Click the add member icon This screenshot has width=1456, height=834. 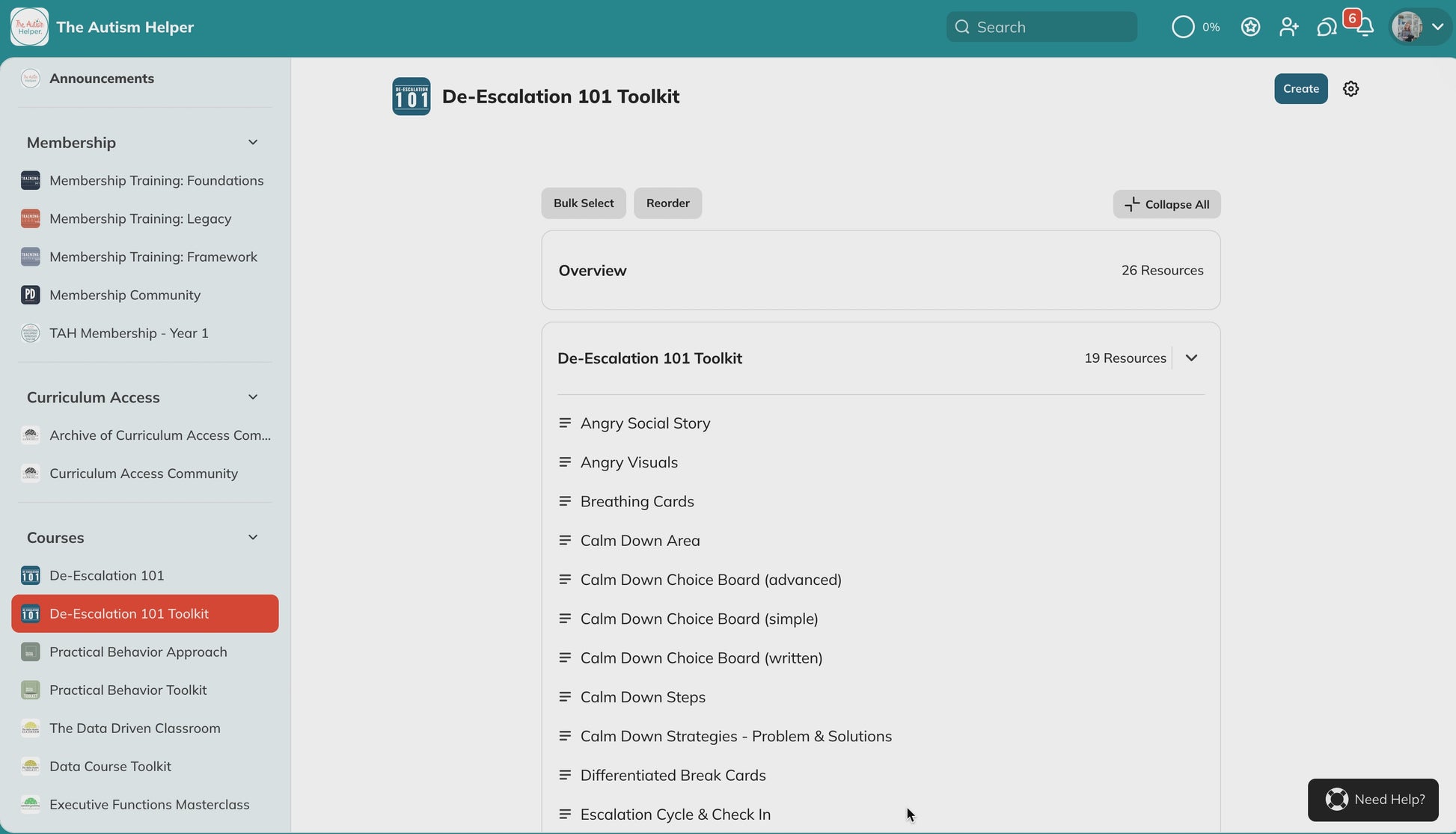(x=1288, y=28)
